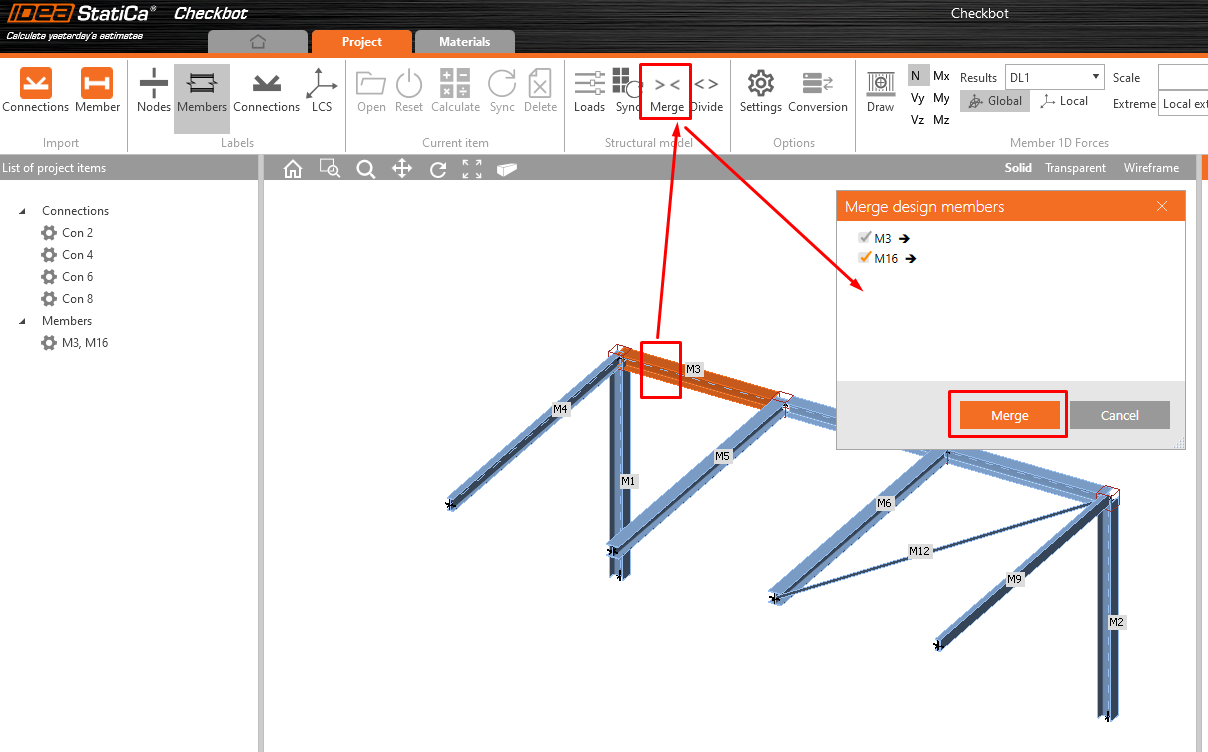This screenshot has width=1208, height=752.
Task: Uncheck M16 in the Merge design members dialog
Action: pos(866,257)
